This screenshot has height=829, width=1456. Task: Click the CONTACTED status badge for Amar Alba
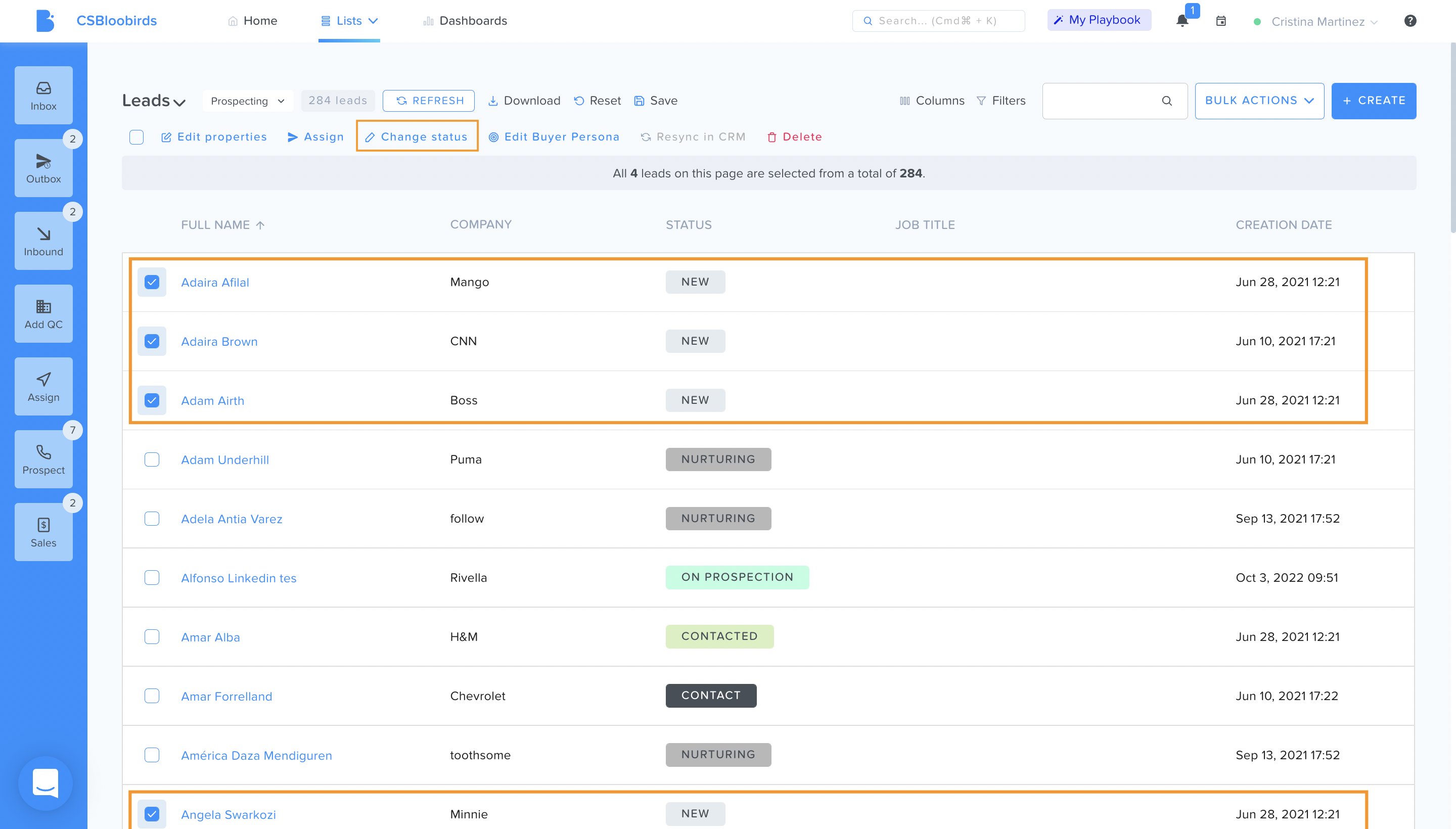point(719,636)
